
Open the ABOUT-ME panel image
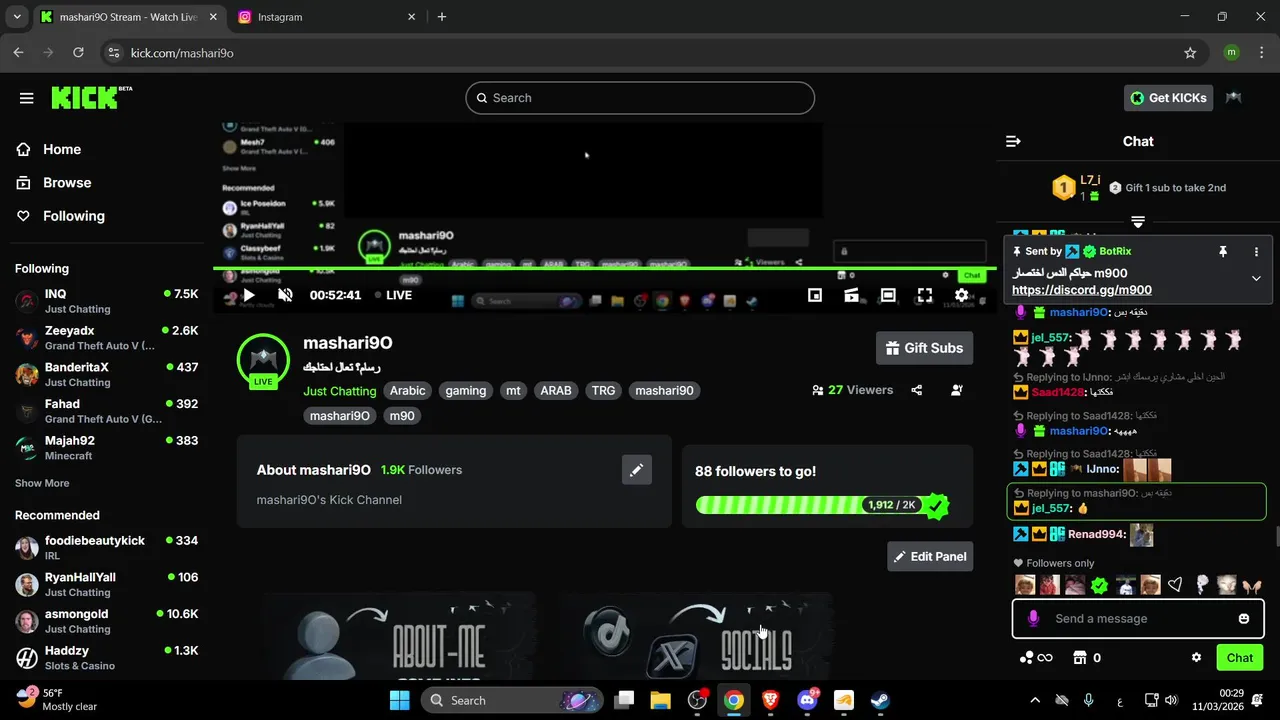point(399,635)
